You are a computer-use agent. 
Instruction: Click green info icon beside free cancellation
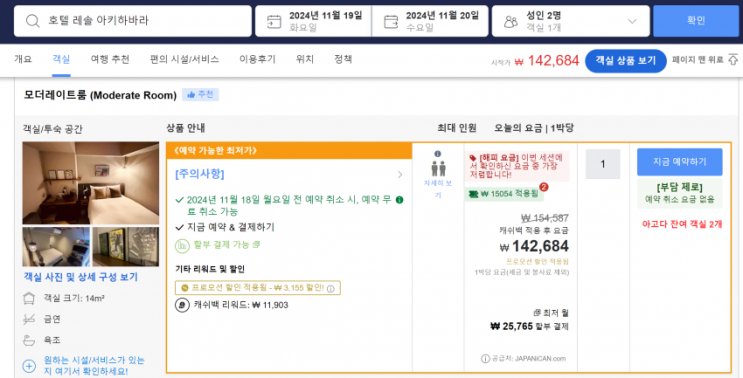coord(399,200)
